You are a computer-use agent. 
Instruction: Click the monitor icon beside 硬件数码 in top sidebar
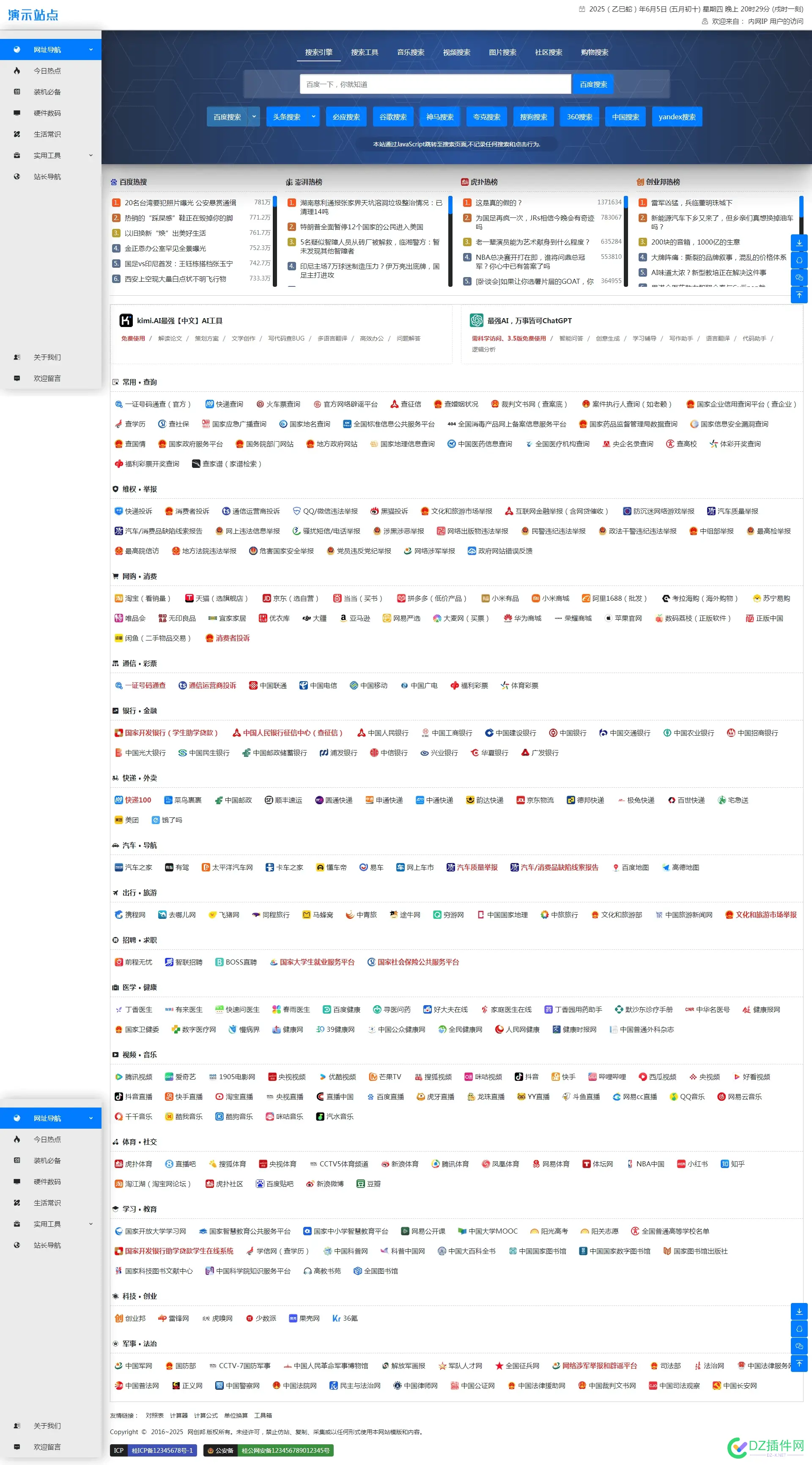[17, 113]
